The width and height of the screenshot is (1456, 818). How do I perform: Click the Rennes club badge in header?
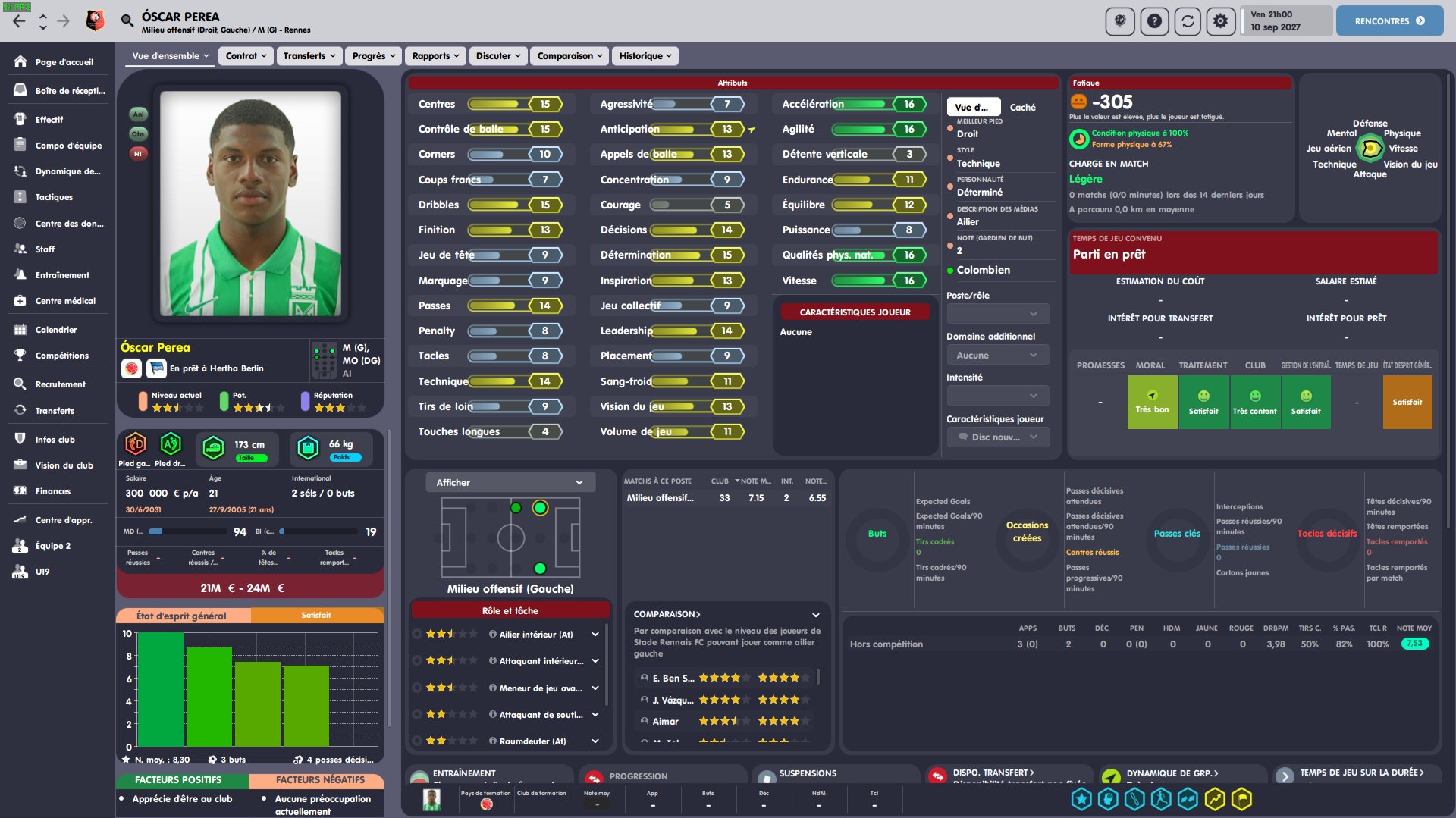tap(95, 20)
